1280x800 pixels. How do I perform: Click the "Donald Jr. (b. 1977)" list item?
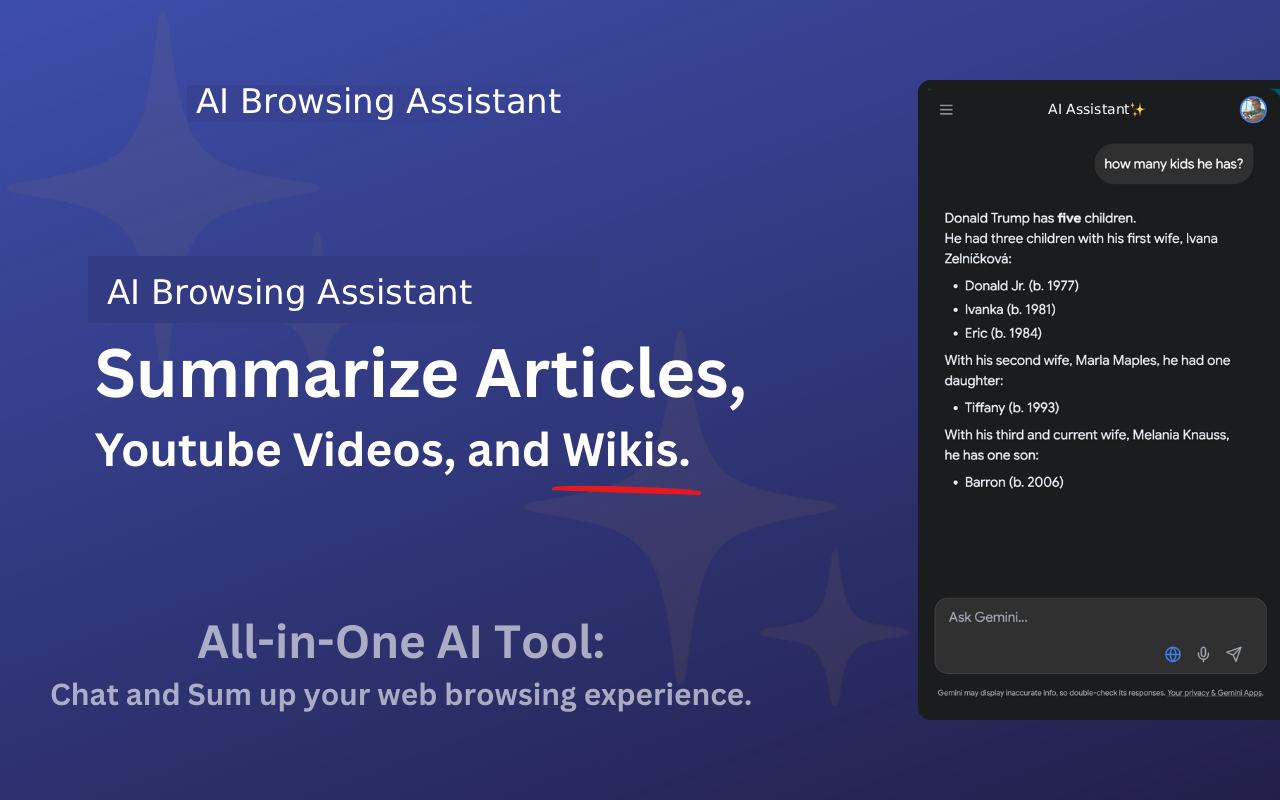(1021, 286)
